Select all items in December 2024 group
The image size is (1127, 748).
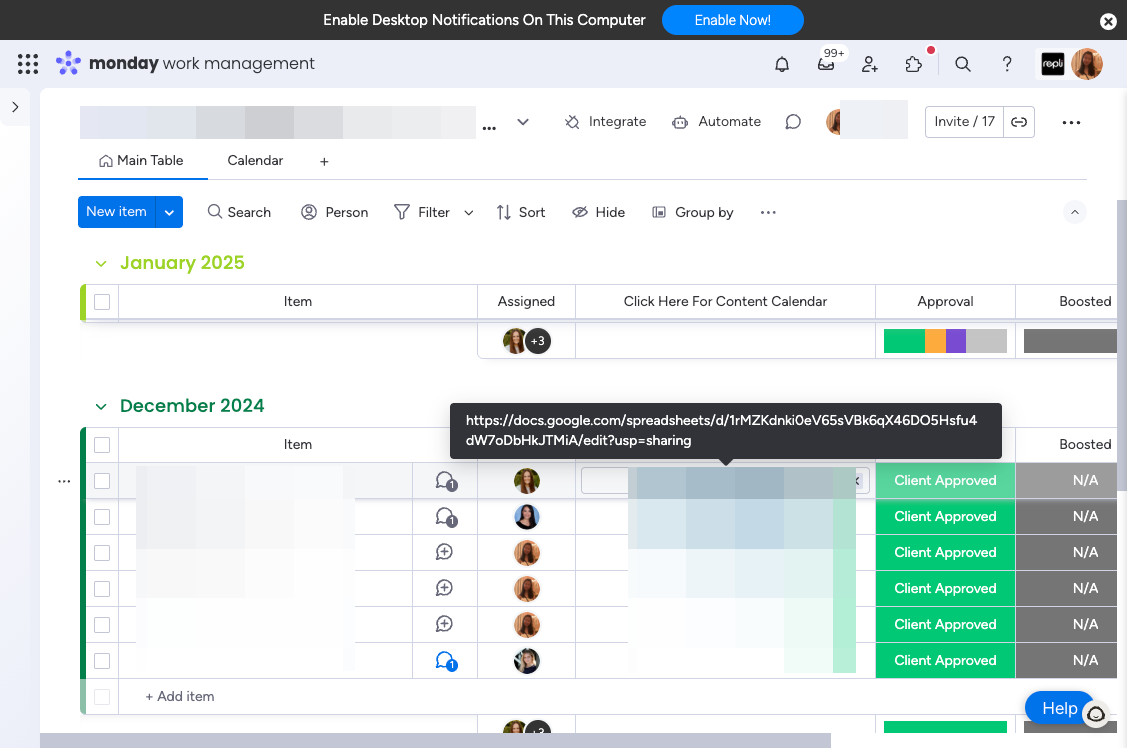coord(102,445)
